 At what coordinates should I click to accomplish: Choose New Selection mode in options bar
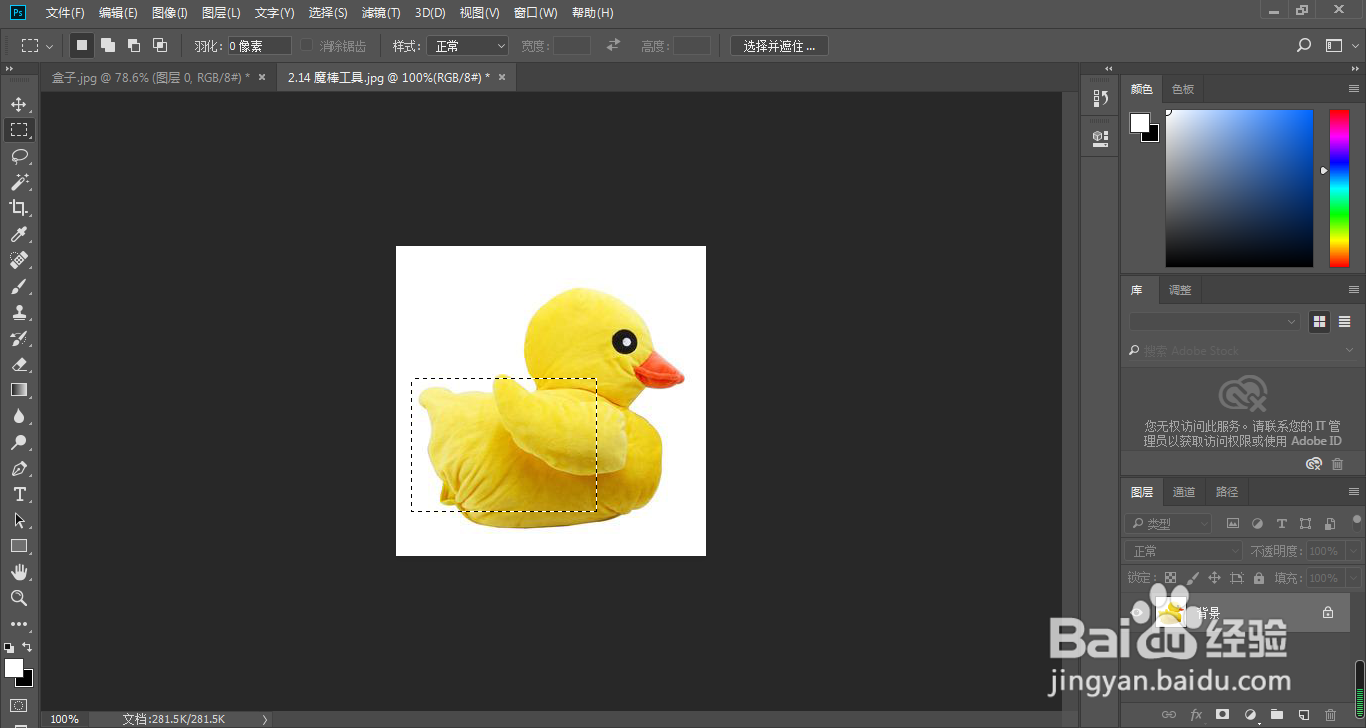coord(82,46)
